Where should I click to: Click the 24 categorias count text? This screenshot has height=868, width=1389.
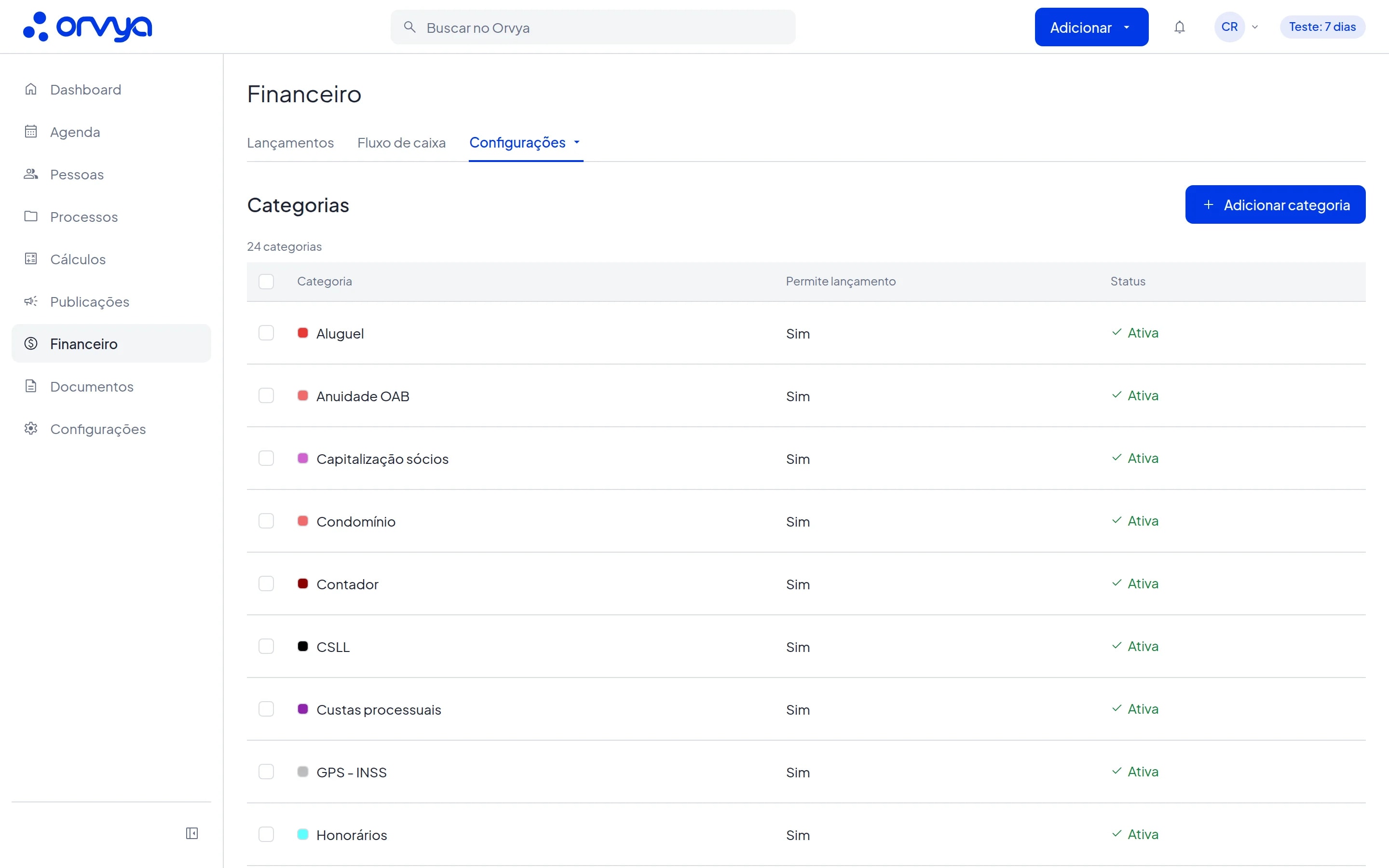coord(284,246)
